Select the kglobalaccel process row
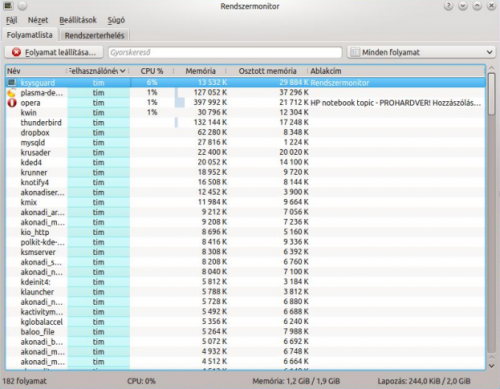Image resolution: width=500 pixels, height=389 pixels. coord(245,322)
